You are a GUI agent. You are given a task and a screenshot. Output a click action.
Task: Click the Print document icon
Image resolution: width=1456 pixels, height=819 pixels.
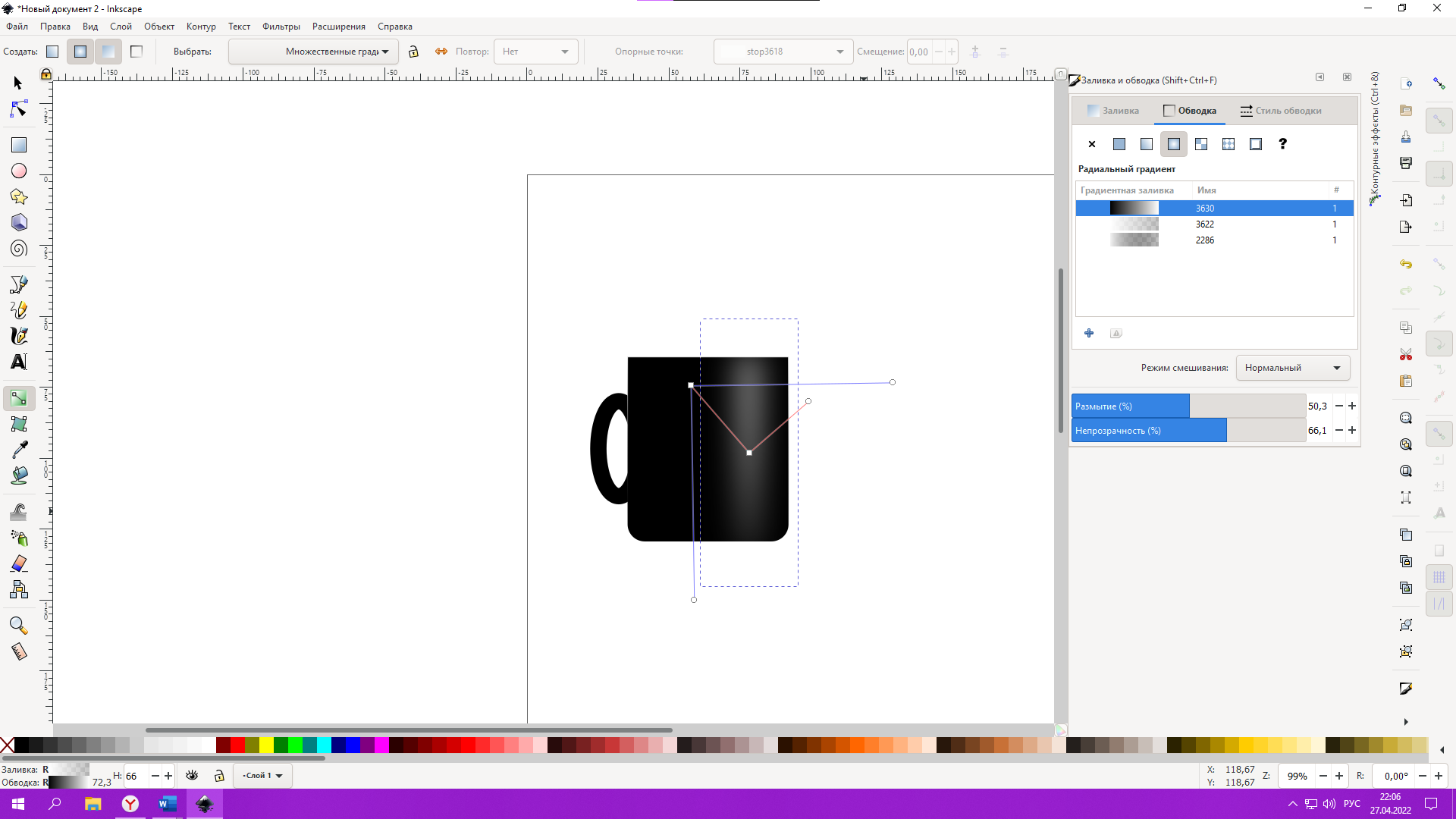point(1406,162)
